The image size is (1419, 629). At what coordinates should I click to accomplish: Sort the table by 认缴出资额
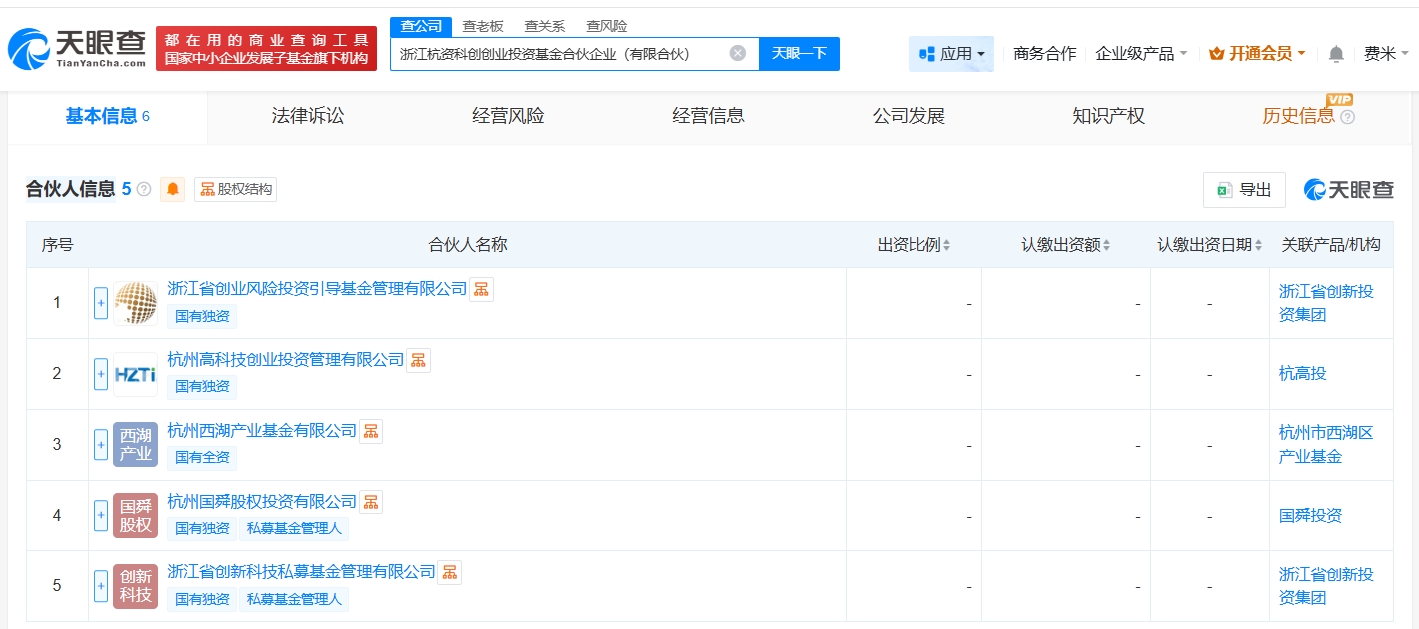[x=1065, y=245]
